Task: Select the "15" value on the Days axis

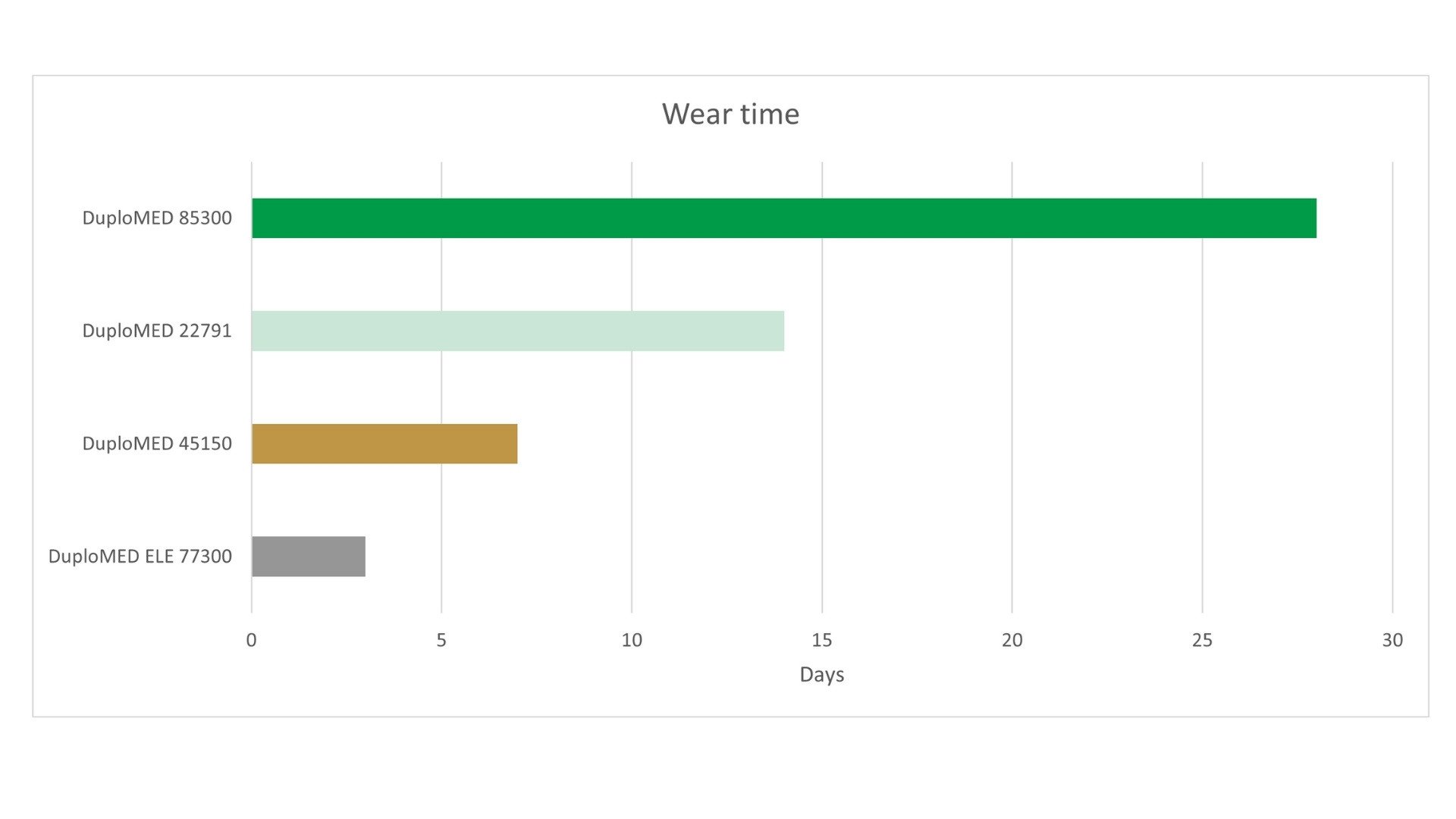Action: (x=821, y=640)
